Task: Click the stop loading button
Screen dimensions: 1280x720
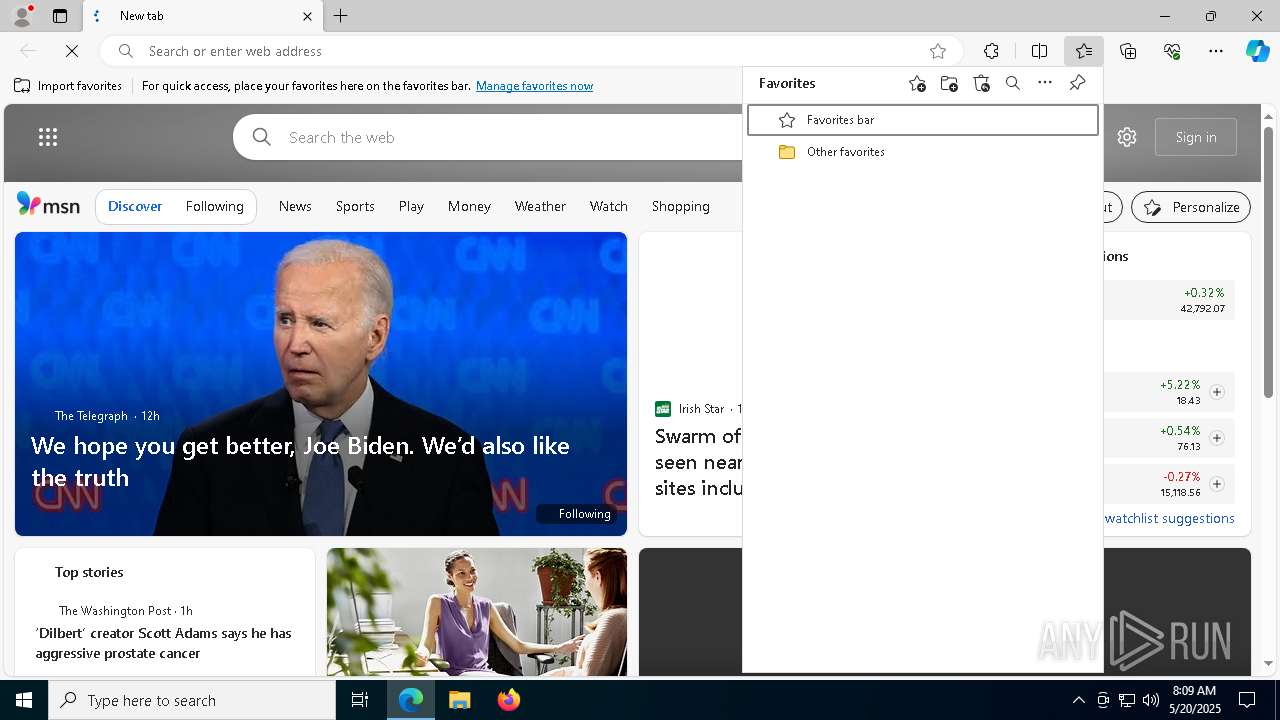Action: pyautogui.click(x=72, y=51)
